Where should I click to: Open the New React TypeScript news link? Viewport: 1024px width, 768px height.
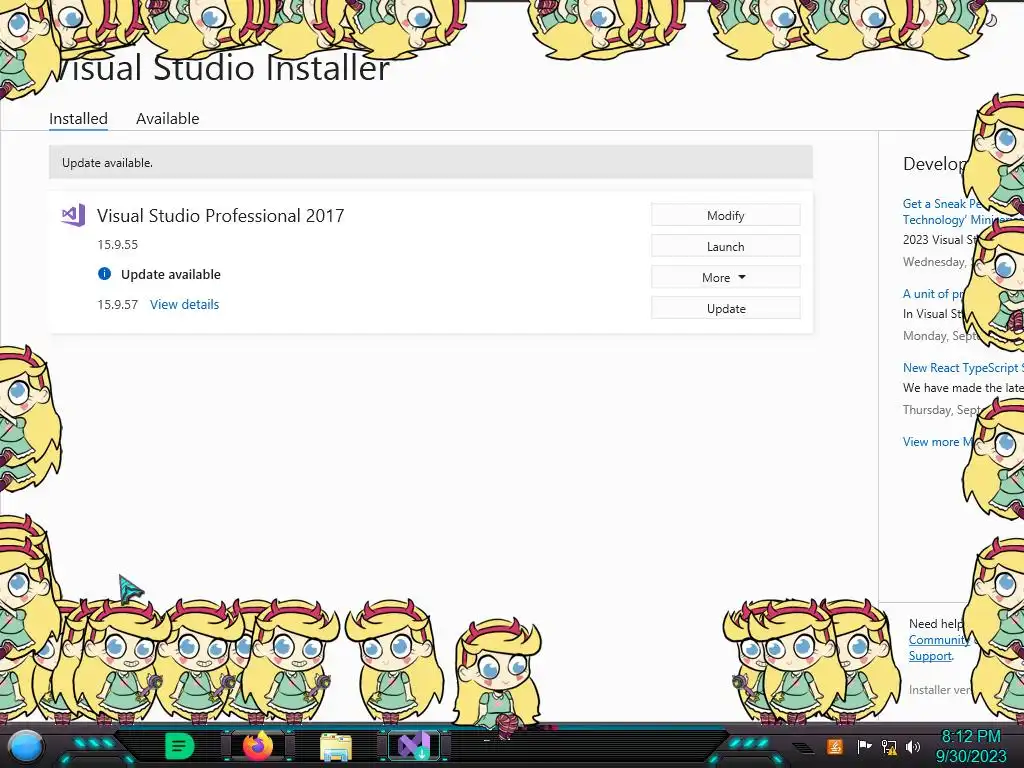tap(963, 368)
